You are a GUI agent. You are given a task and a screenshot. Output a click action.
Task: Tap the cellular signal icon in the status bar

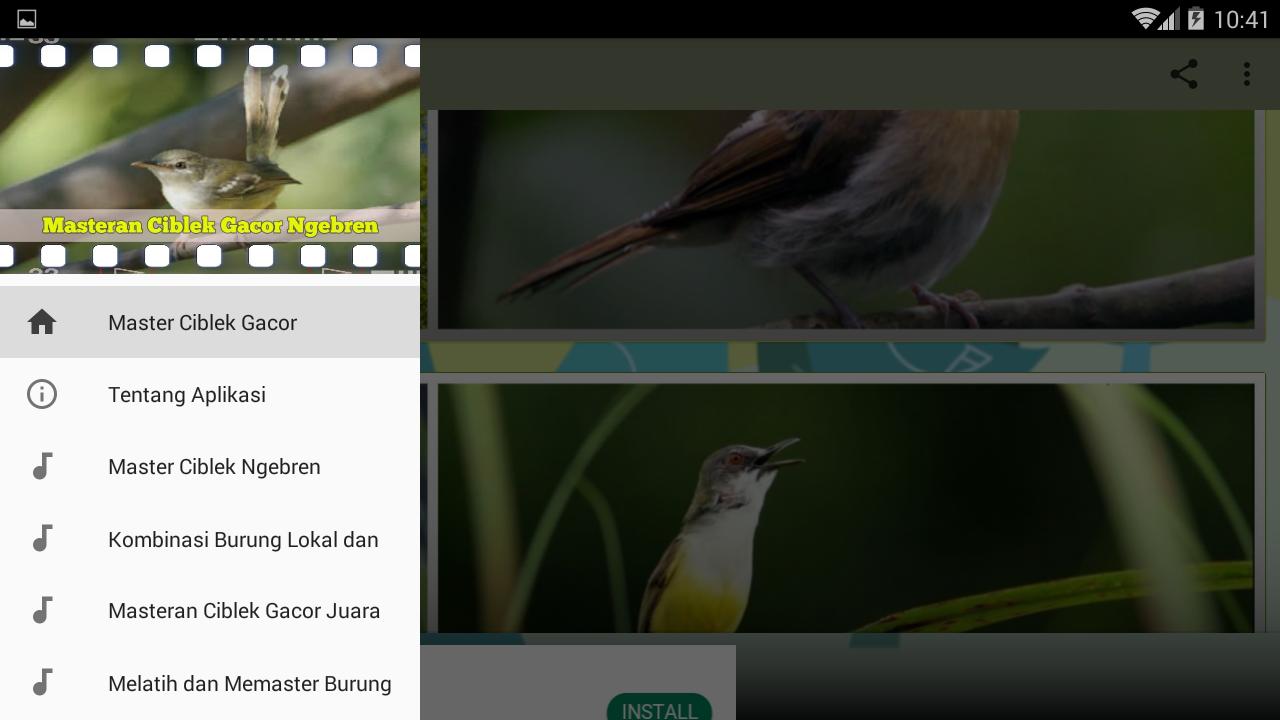pos(1169,19)
